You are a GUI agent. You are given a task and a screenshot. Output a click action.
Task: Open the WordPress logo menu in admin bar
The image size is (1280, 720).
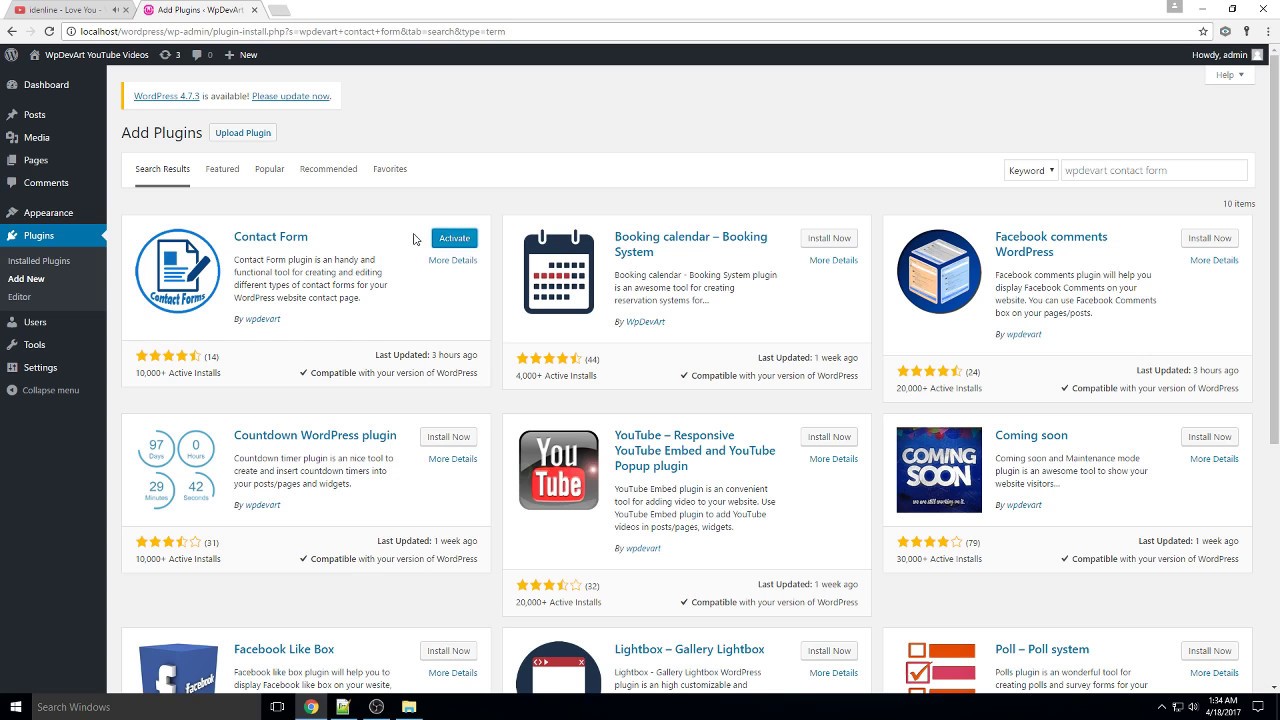coord(11,55)
